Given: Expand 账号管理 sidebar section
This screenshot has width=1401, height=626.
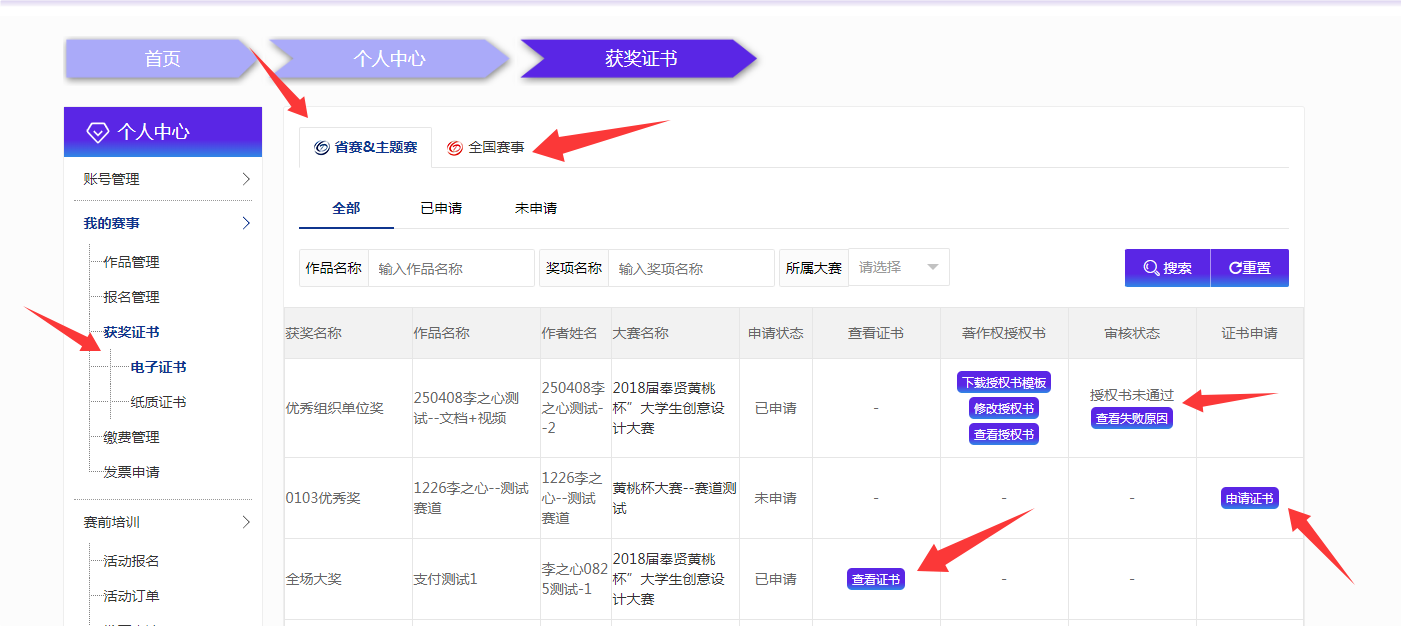Looking at the screenshot, I should pyautogui.click(x=246, y=180).
